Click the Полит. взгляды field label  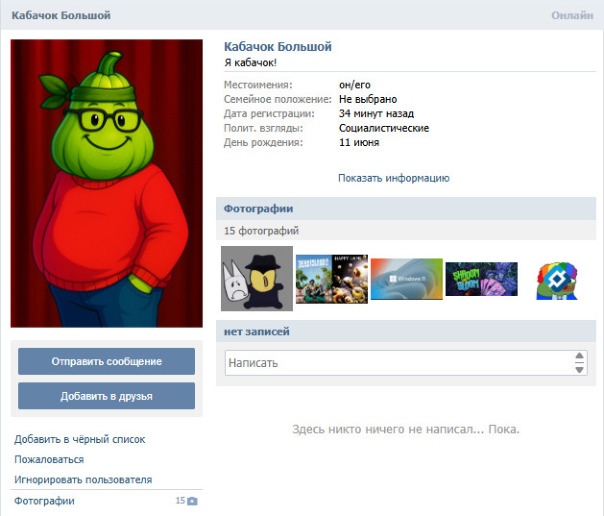coord(263,128)
